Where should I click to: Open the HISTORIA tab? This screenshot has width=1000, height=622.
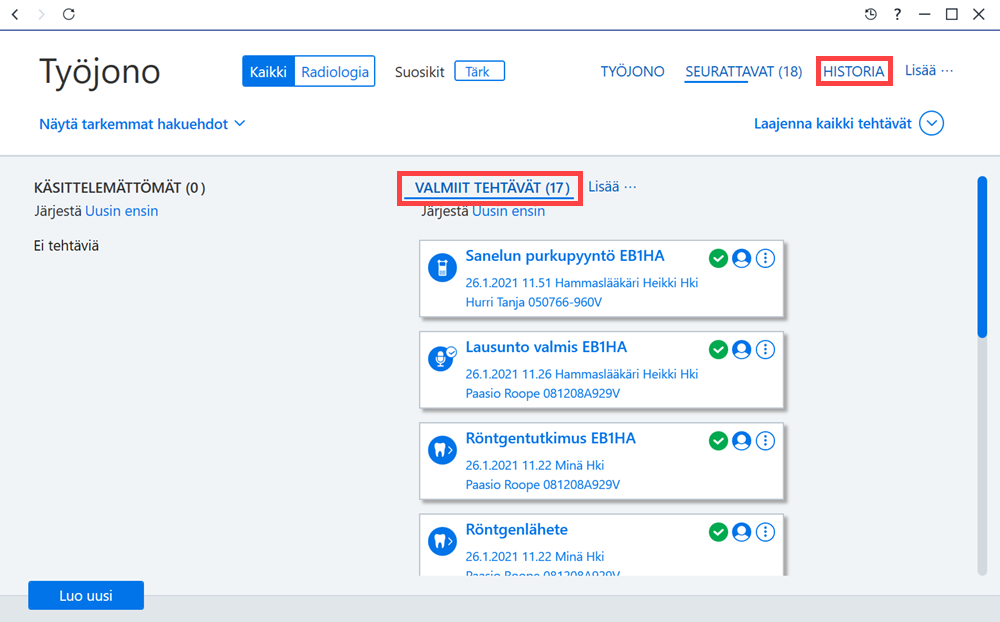point(853,71)
